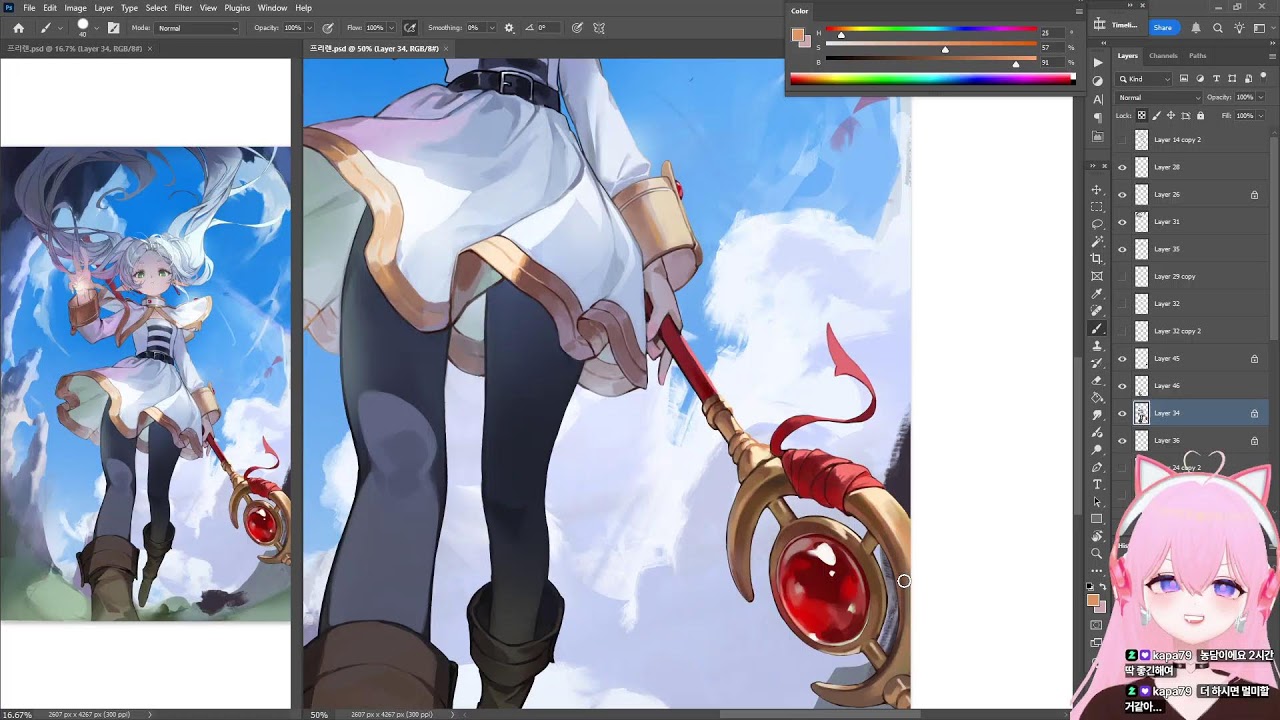Select the Move tool
The height and width of the screenshot is (720, 1280).
[x=1097, y=190]
